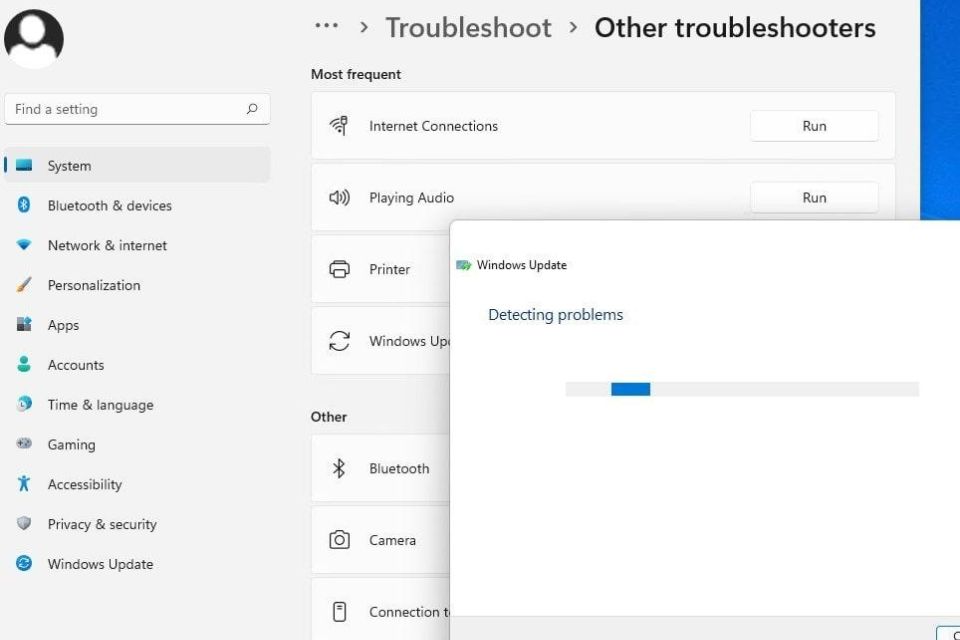Click the Windows Update refresh arrows icon

(339, 341)
